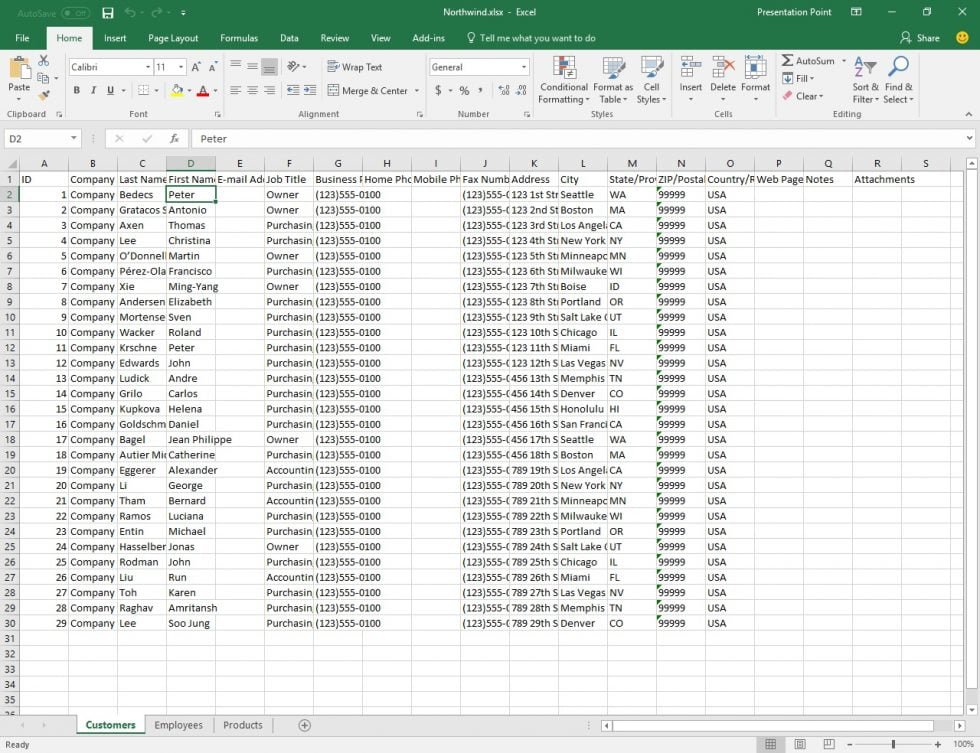Click the Share button
The height and width of the screenshot is (753, 980).
coord(919,37)
